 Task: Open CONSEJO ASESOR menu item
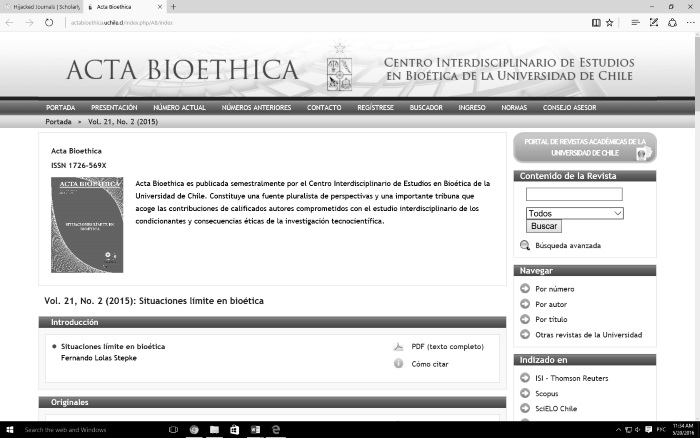point(570,108)
